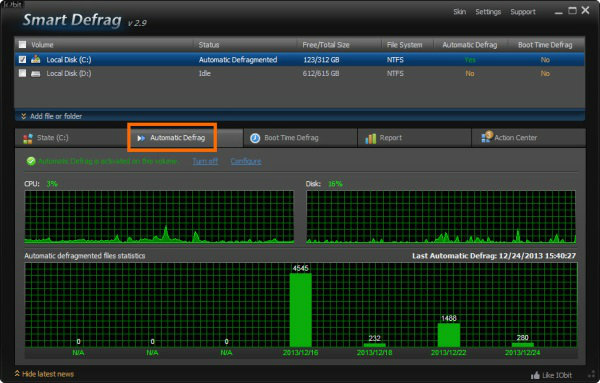Image resolution: width=600 pixels, height=383 pixels.
Task: Open the Report tab
Action: 414,138
